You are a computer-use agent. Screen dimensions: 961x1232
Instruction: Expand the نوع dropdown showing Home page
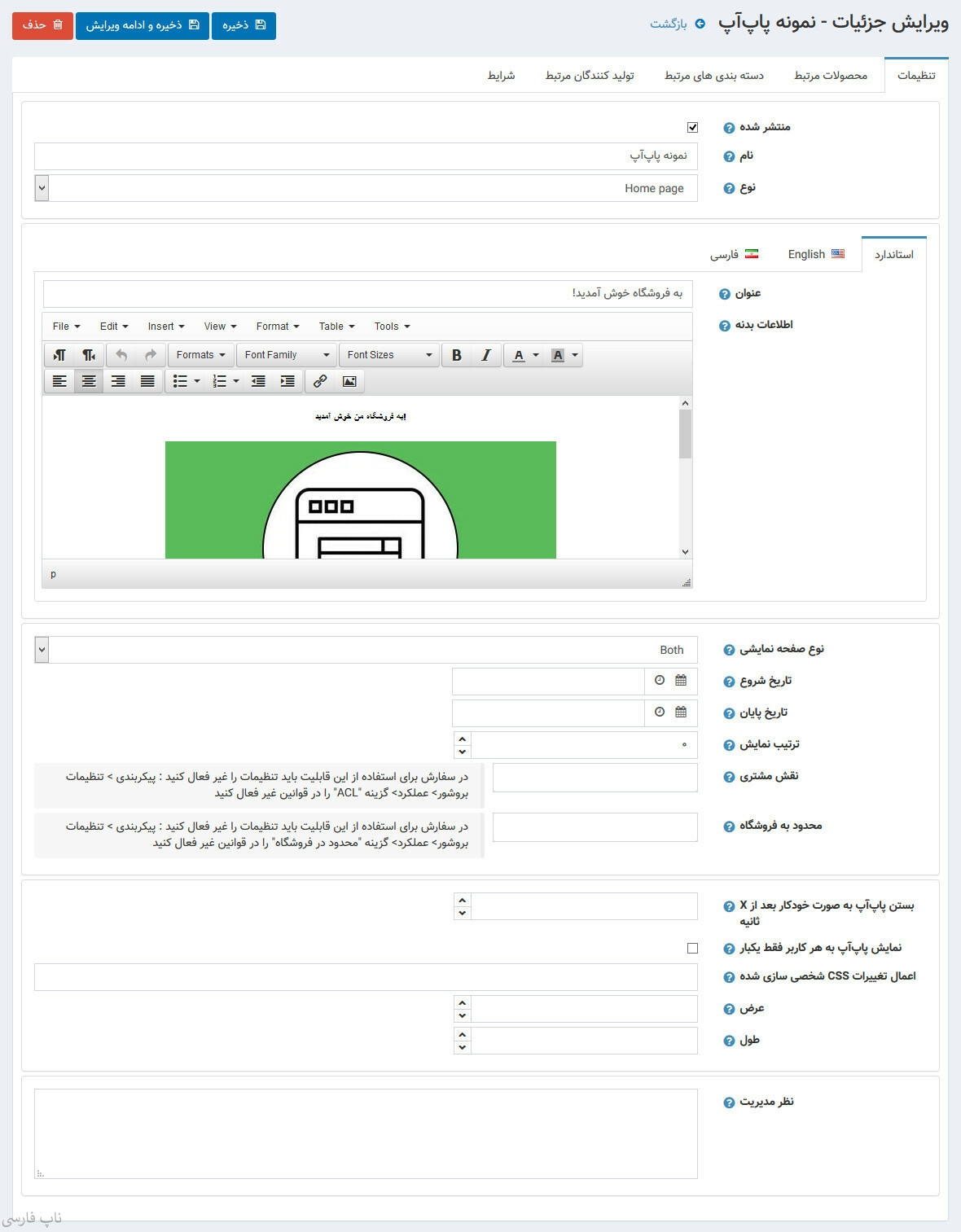[x=42, y=188]
